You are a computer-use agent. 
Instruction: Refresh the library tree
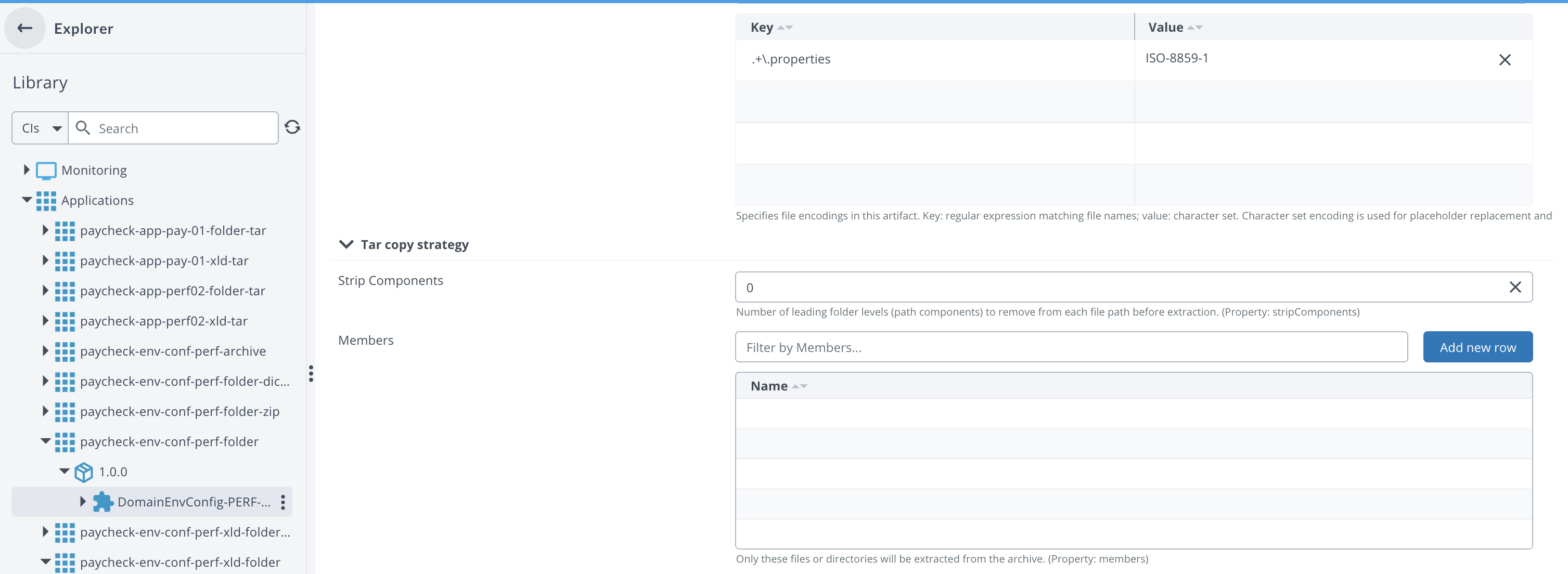coord(292,127)
